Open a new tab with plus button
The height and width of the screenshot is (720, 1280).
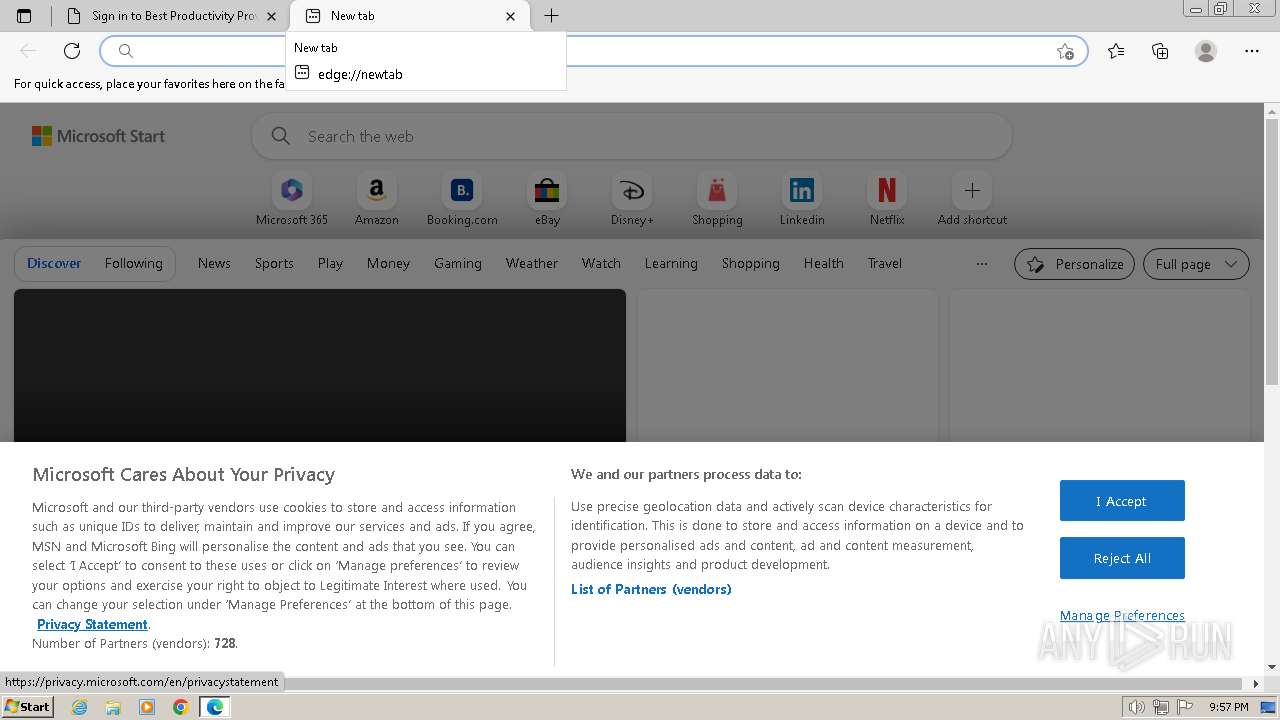click(551, 16)
